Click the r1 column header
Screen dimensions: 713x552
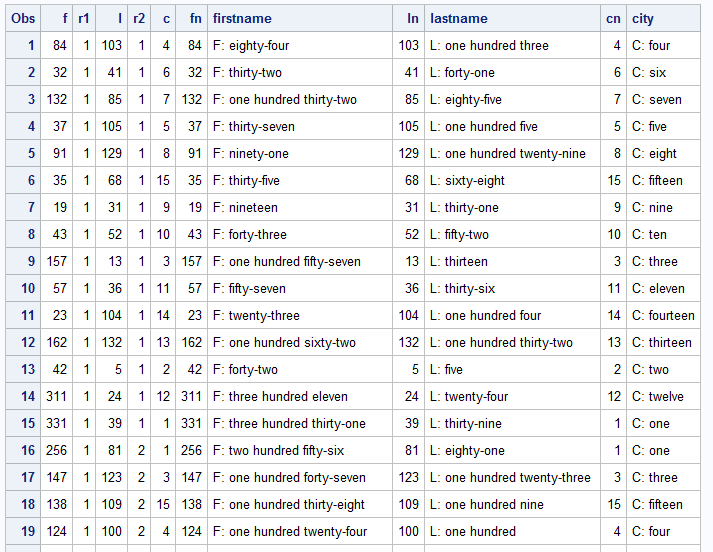point(83,19)
